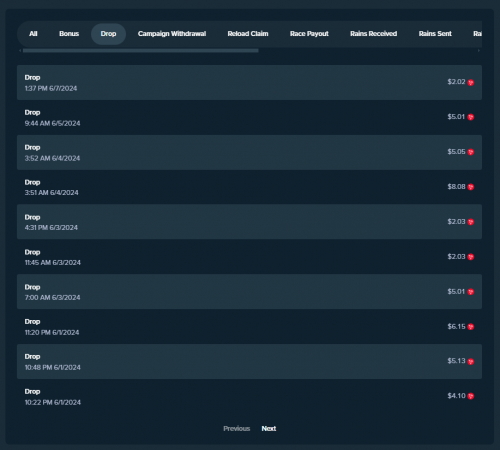
Task: Click Drop label on 10:22 PM 6/1/2024 row
Action: click(x=32, y=392)
